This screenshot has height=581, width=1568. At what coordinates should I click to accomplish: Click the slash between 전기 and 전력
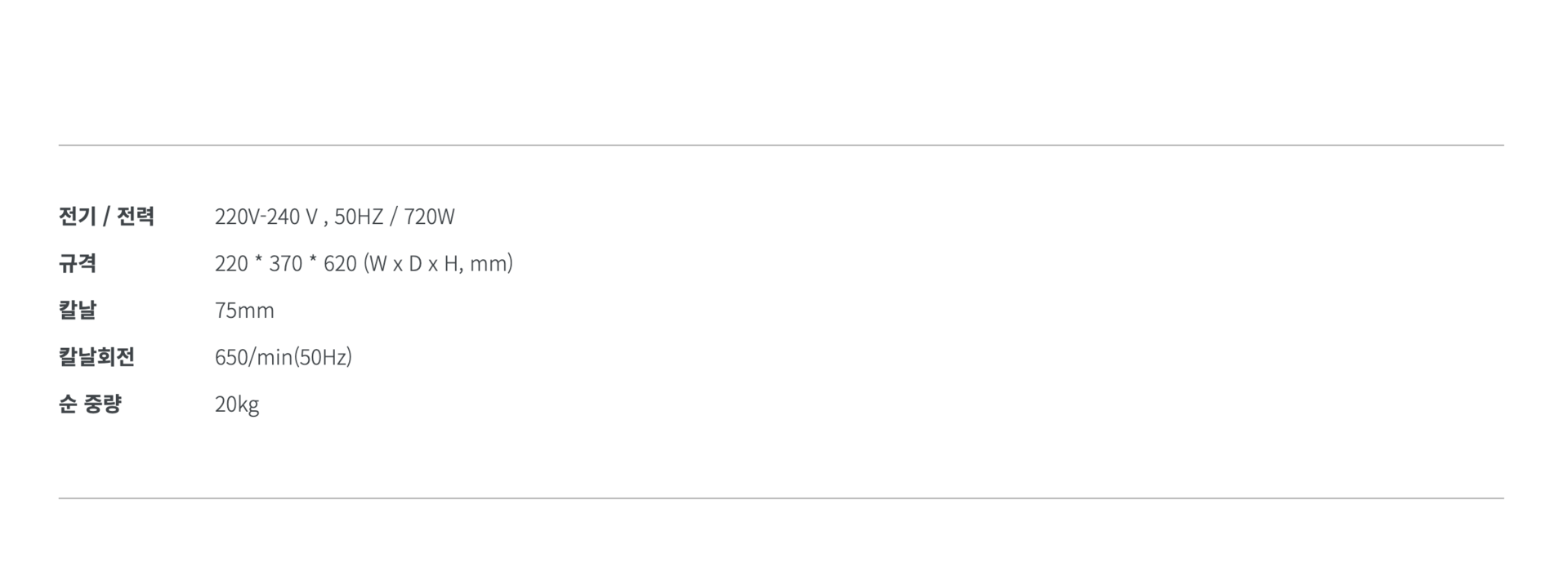point(106,217)
